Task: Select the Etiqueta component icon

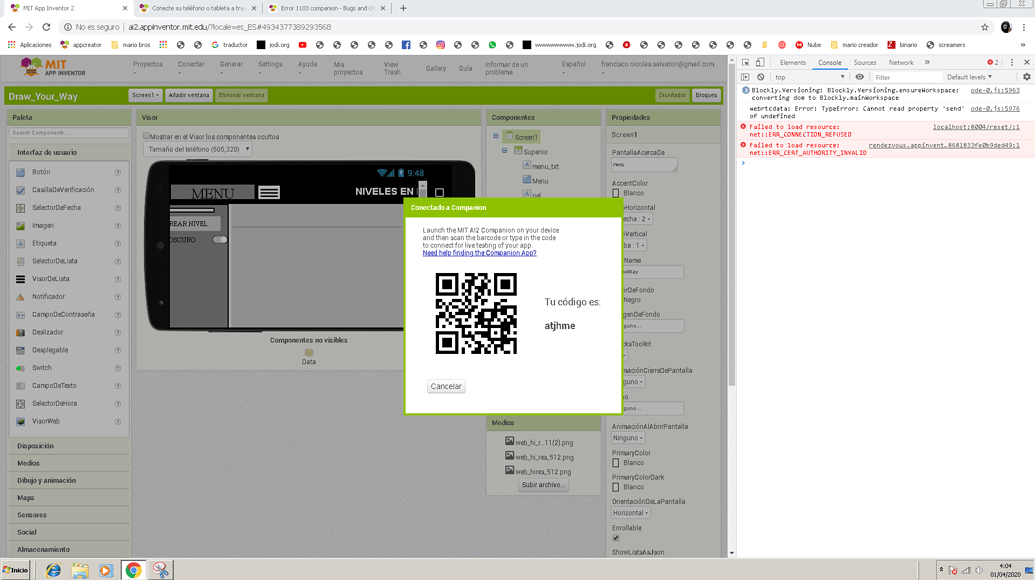Action: (x=20, y=243)
